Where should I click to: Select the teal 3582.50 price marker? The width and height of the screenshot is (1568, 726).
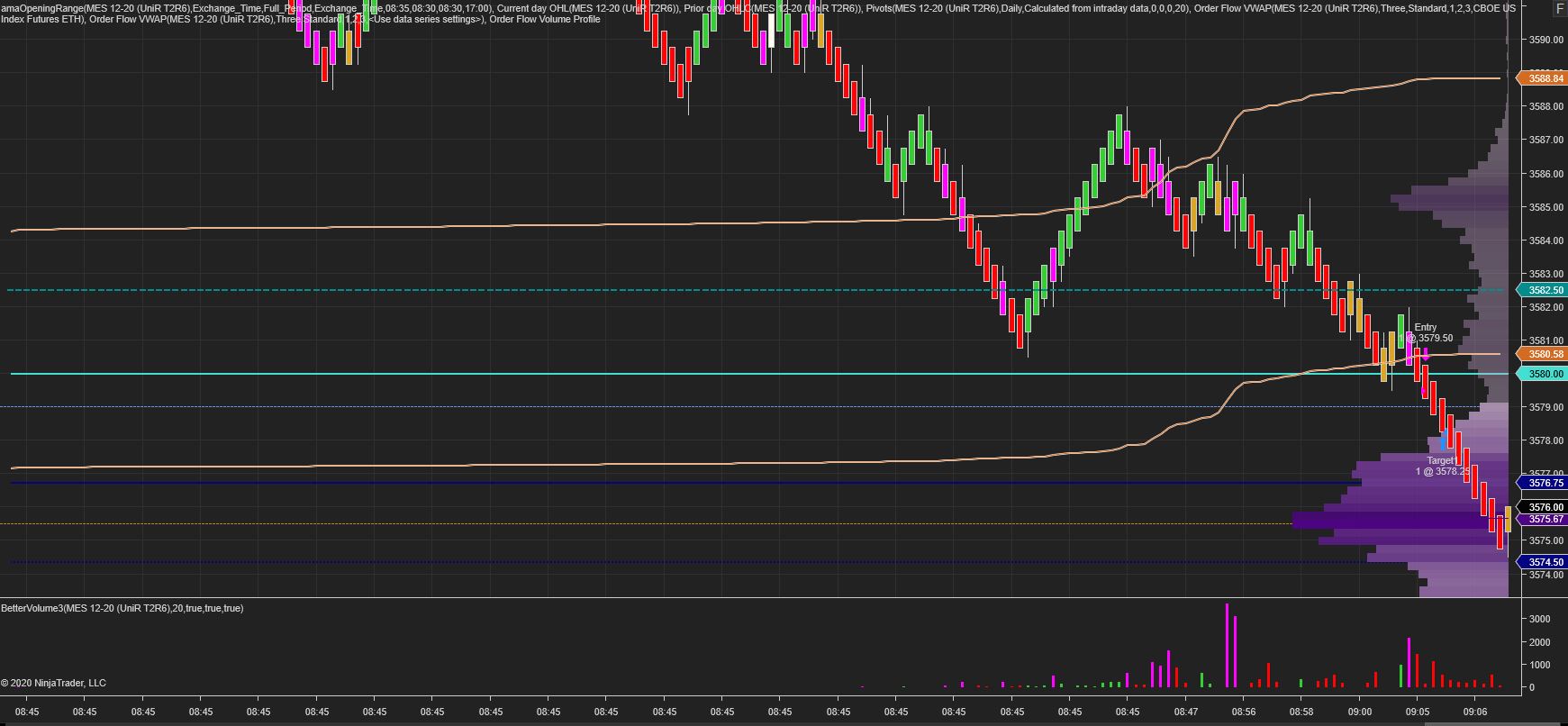click(1542, 290)
